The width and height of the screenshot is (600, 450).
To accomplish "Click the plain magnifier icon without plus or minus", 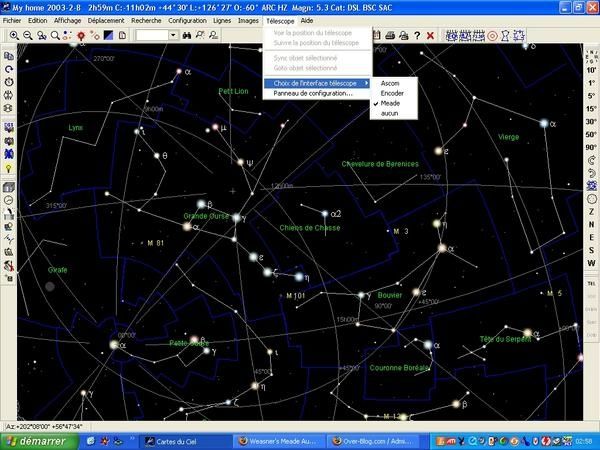I will click(55, 36).
